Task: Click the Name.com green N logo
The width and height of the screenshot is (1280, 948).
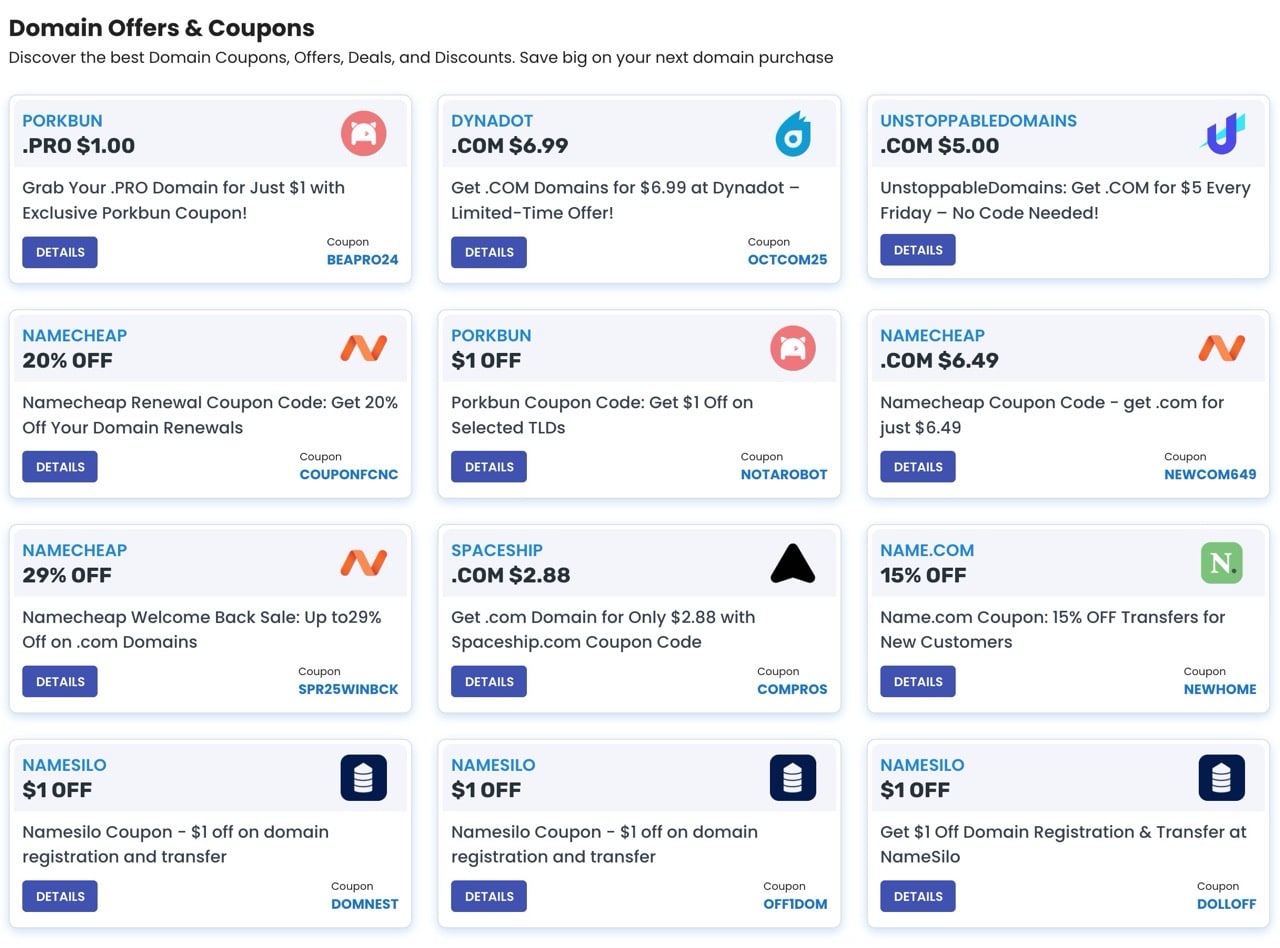Action: 1221,563
